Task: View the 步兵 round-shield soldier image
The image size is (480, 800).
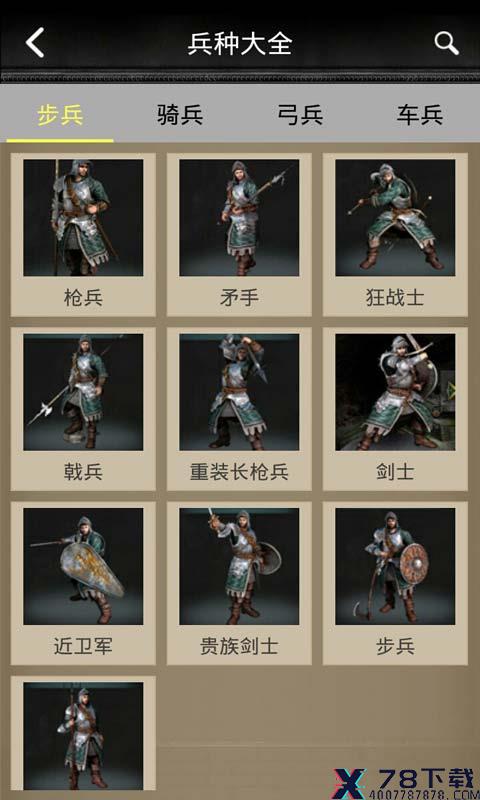Action: [395, 566]
